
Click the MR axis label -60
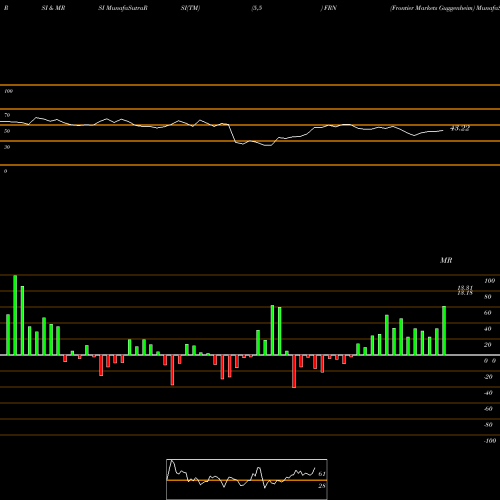coord(488,409)
